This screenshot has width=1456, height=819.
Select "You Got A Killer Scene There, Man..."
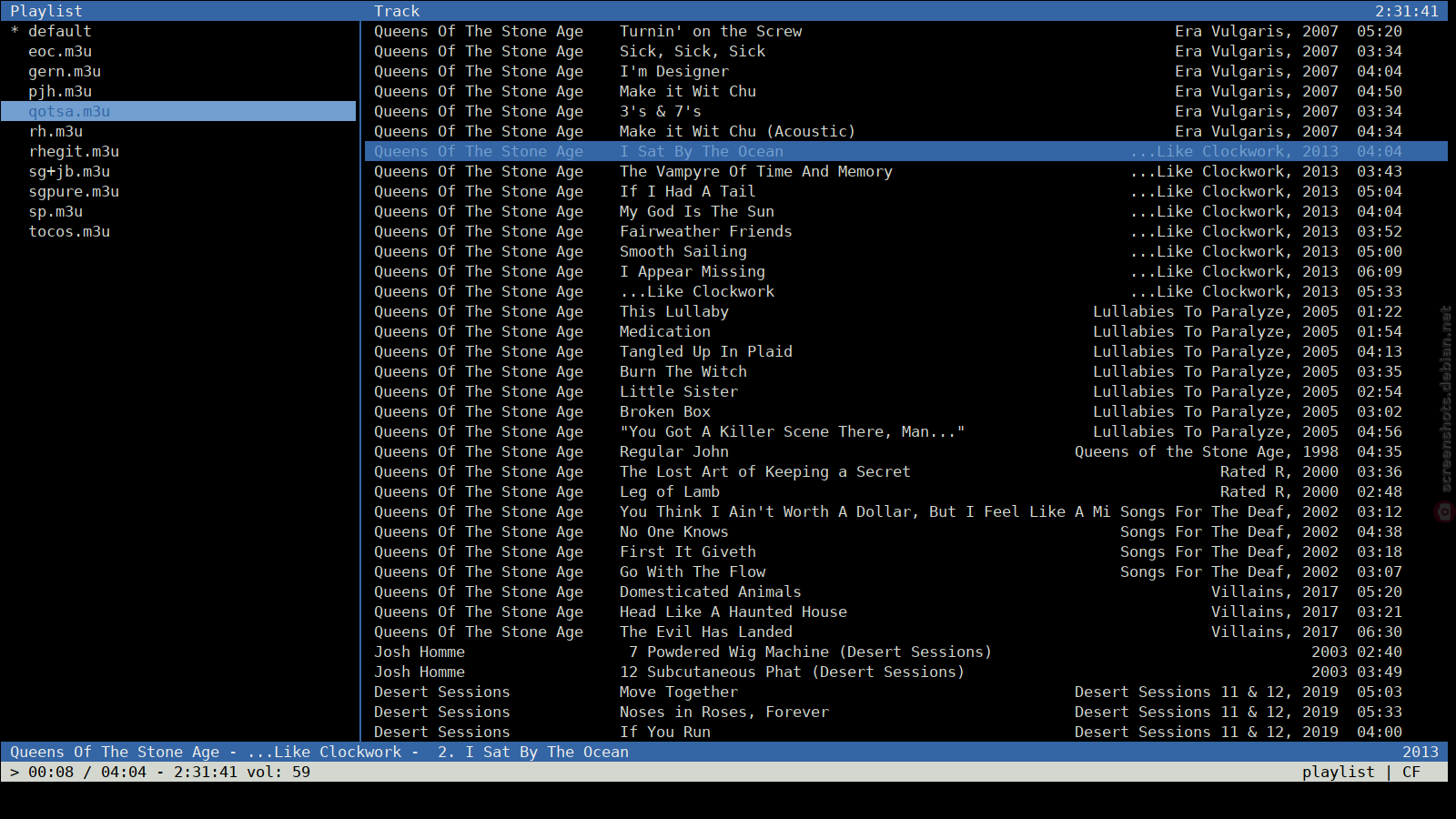pyautogui.click(x=906, y=431)
